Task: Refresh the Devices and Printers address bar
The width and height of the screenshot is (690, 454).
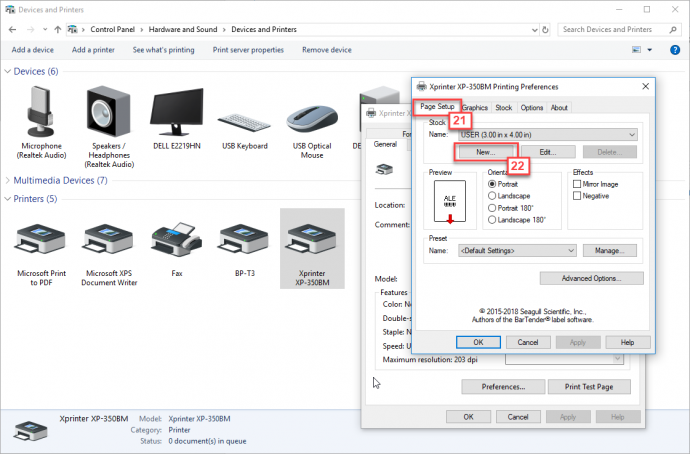Action: pos(545,29)
